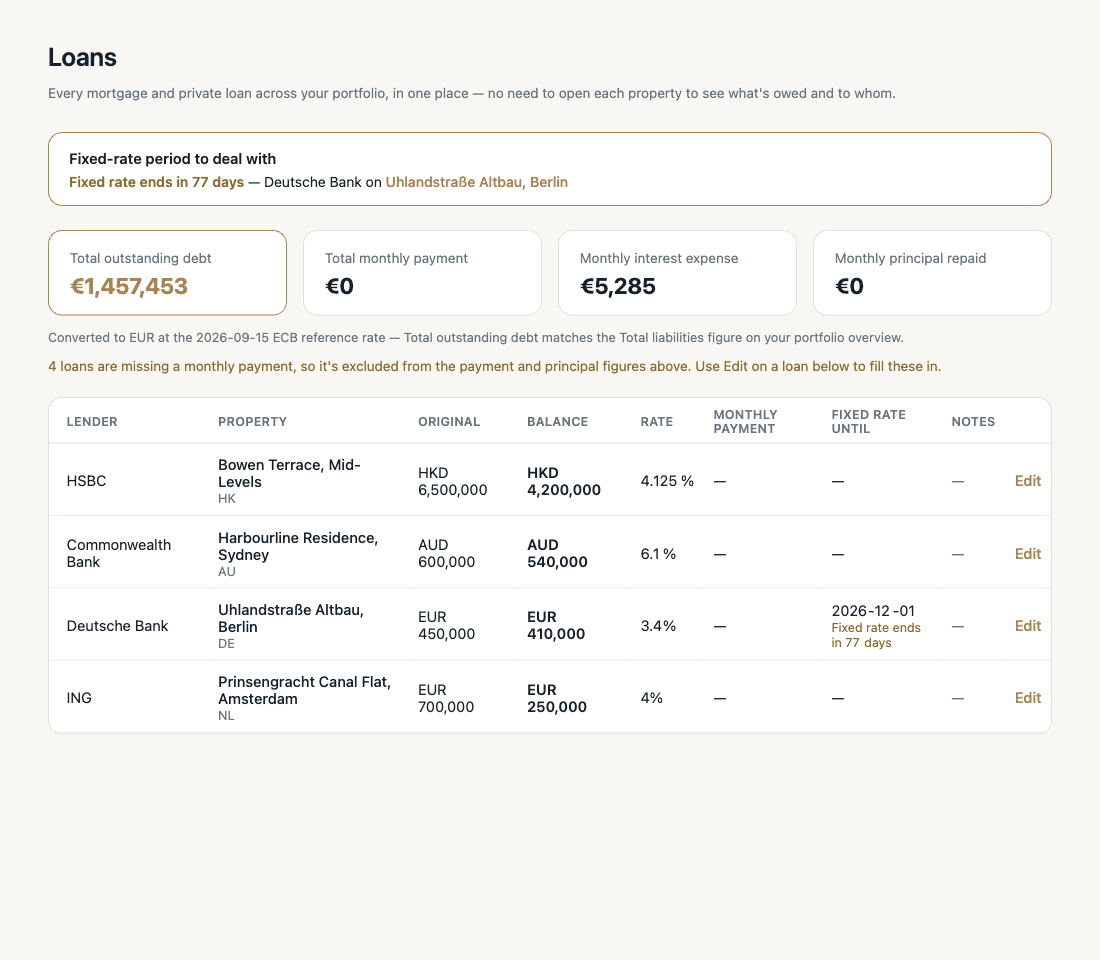
Task: Click the HKD 4,200,000 balance
Action: pyautogui.click(x=564, y=481)
